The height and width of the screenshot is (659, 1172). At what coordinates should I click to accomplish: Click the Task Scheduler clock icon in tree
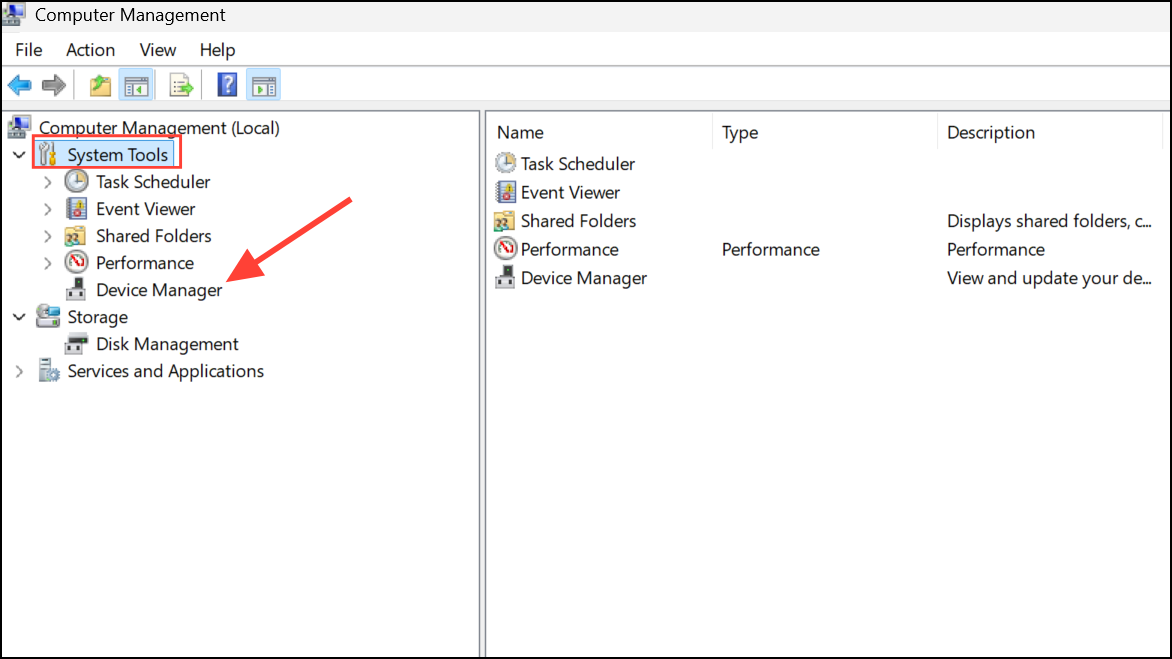point(76,182)
